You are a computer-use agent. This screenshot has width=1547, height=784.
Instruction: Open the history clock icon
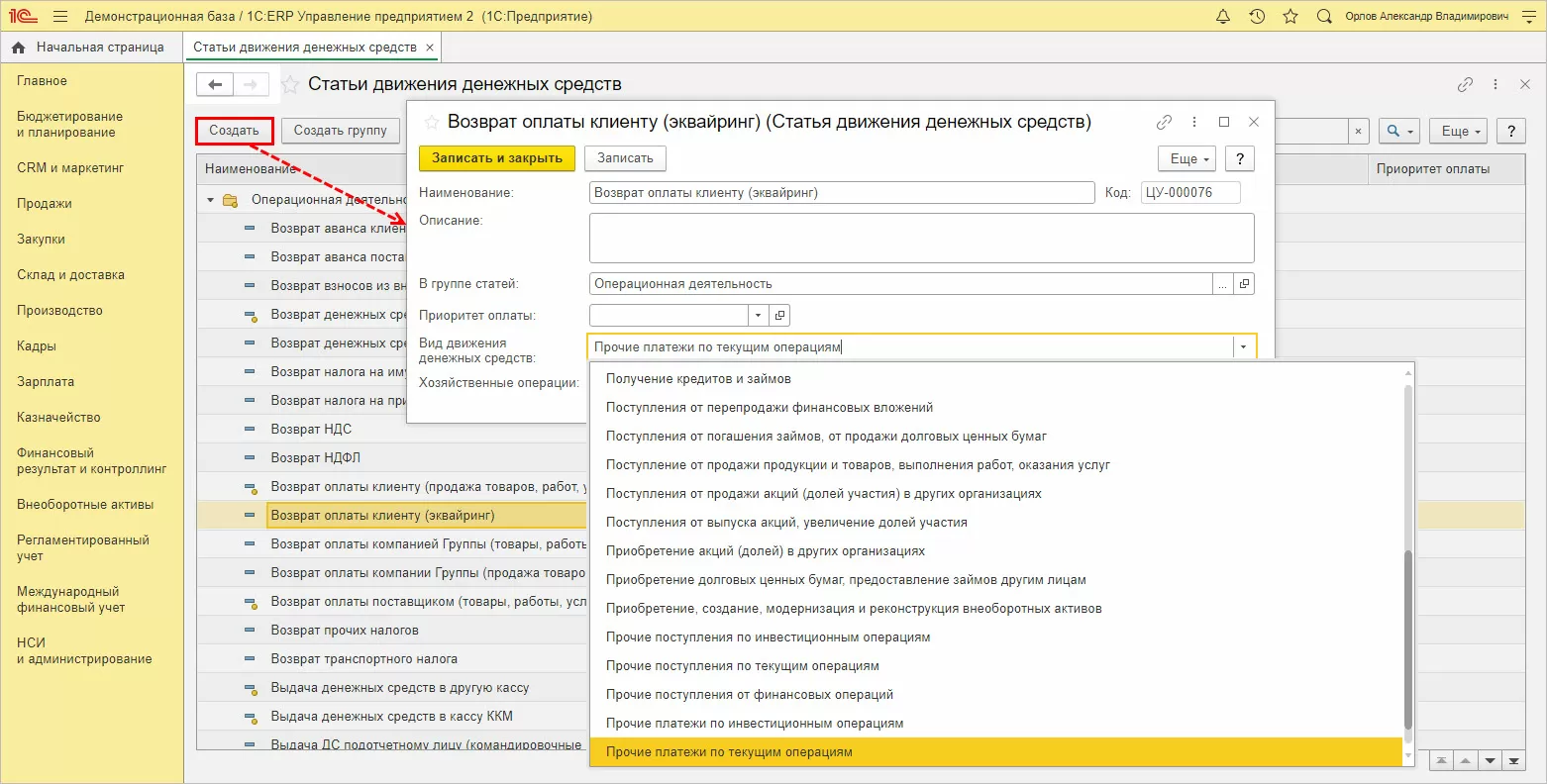[1257, 17]
